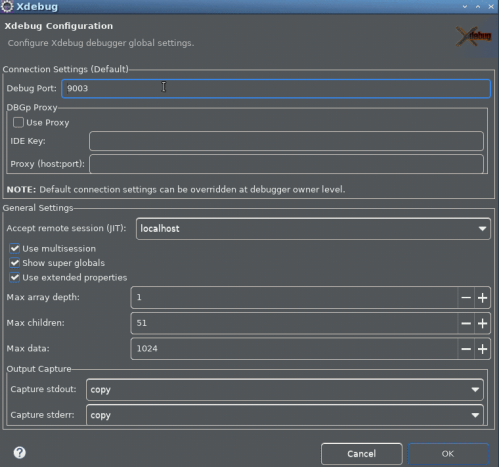This screenshot has height=467, width=499.
Task: Enable the Use Proxy checkbox
Action: point(18,123)
